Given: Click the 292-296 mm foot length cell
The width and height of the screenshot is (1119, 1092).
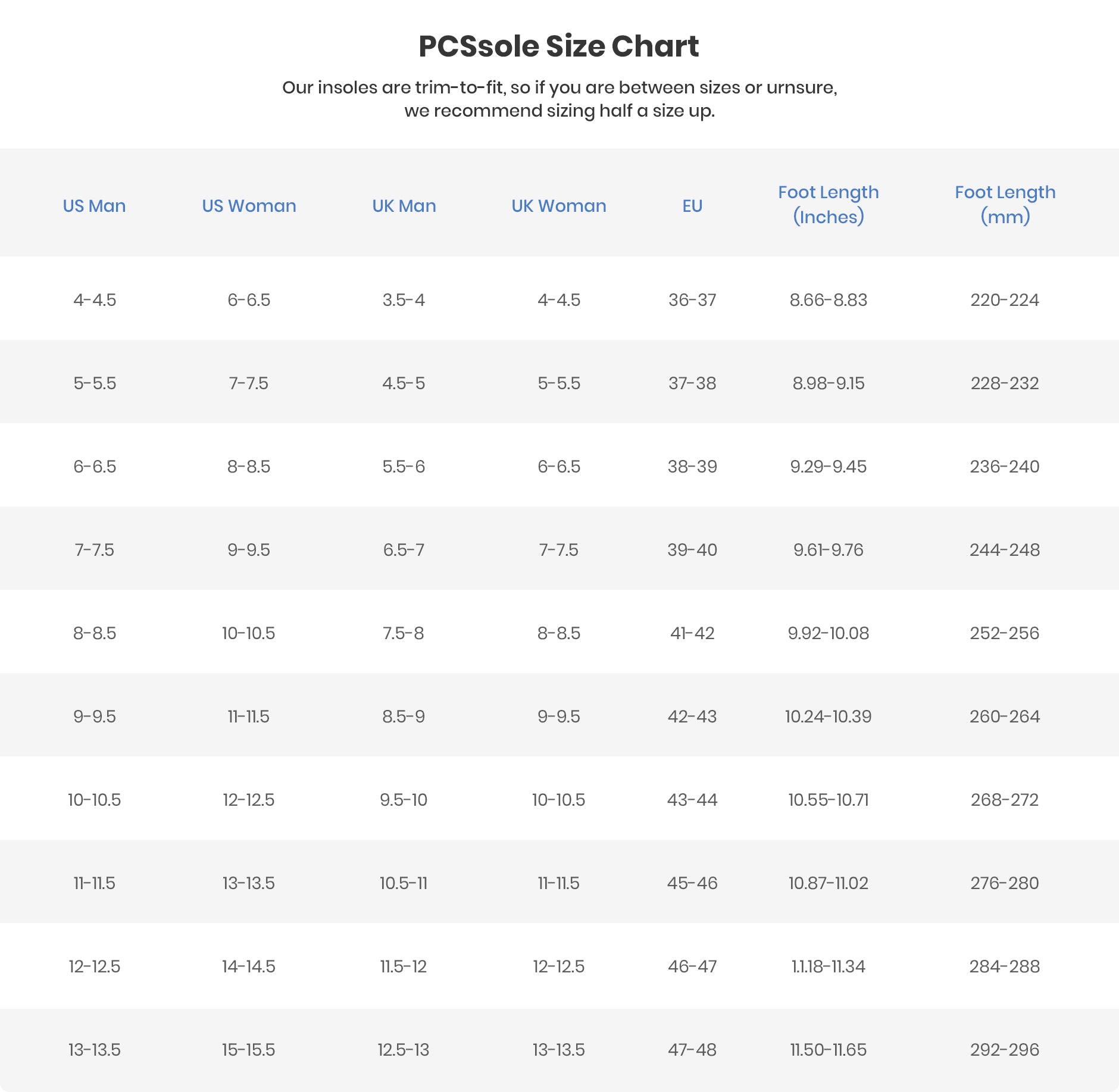Looking at the screenshot, I should (1005, 1050).
